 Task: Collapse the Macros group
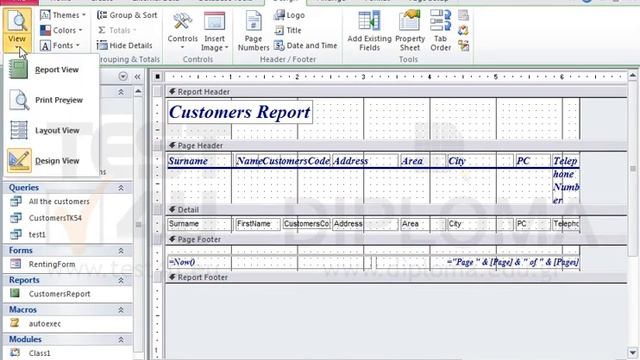pos(121,310)
